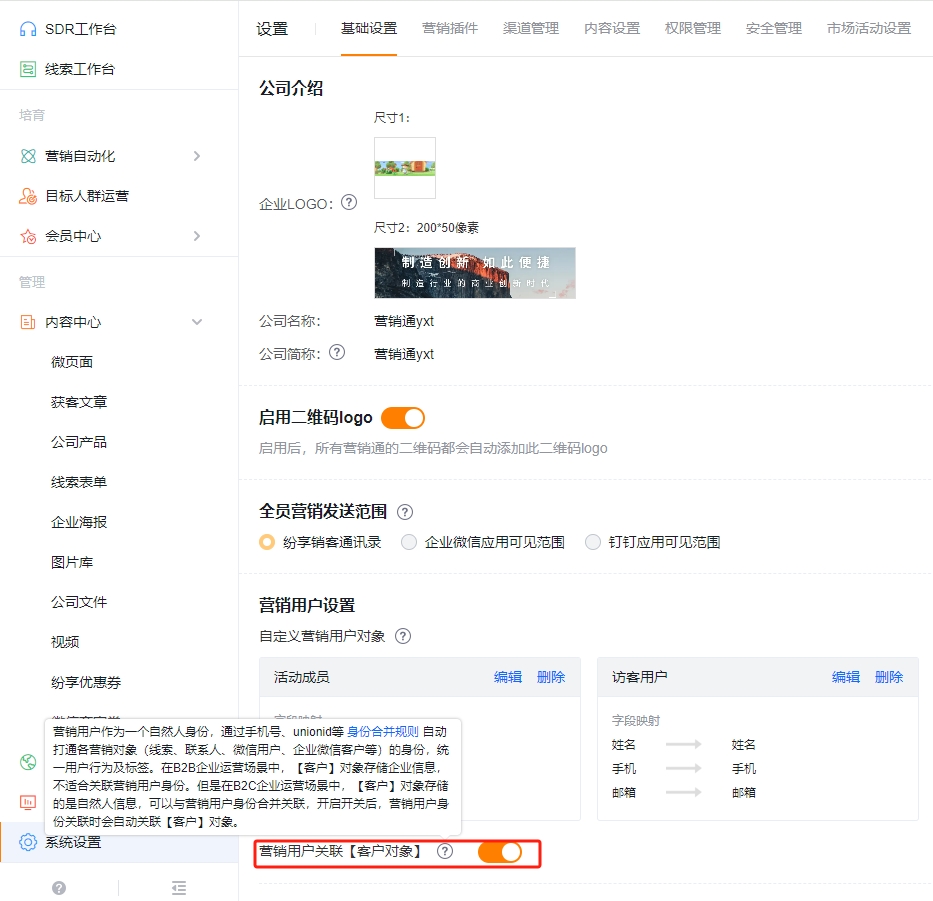
Task: Open the SDR工作台 headset icon
Action: pyautogui.click(x=27, y=29)
